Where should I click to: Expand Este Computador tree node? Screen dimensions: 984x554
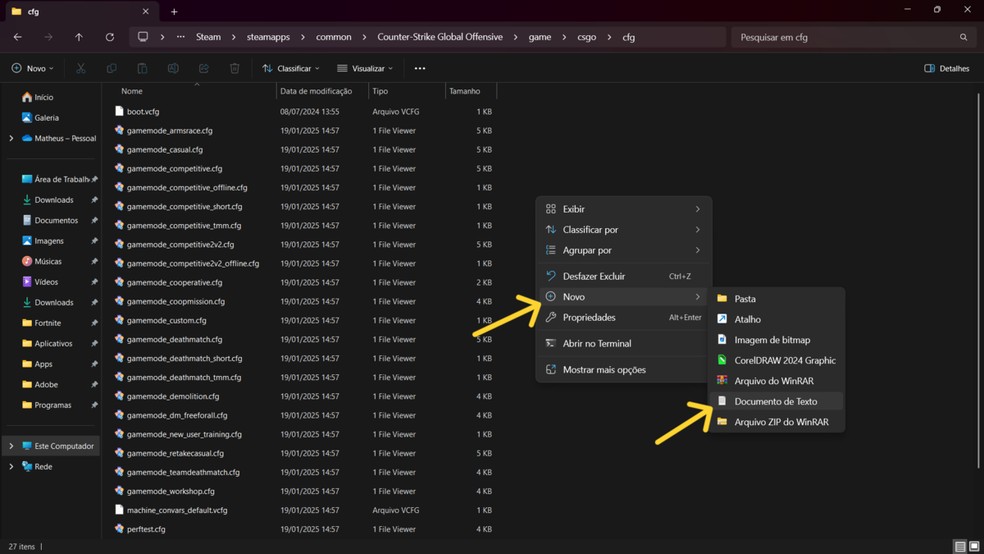tap(11, 446)
